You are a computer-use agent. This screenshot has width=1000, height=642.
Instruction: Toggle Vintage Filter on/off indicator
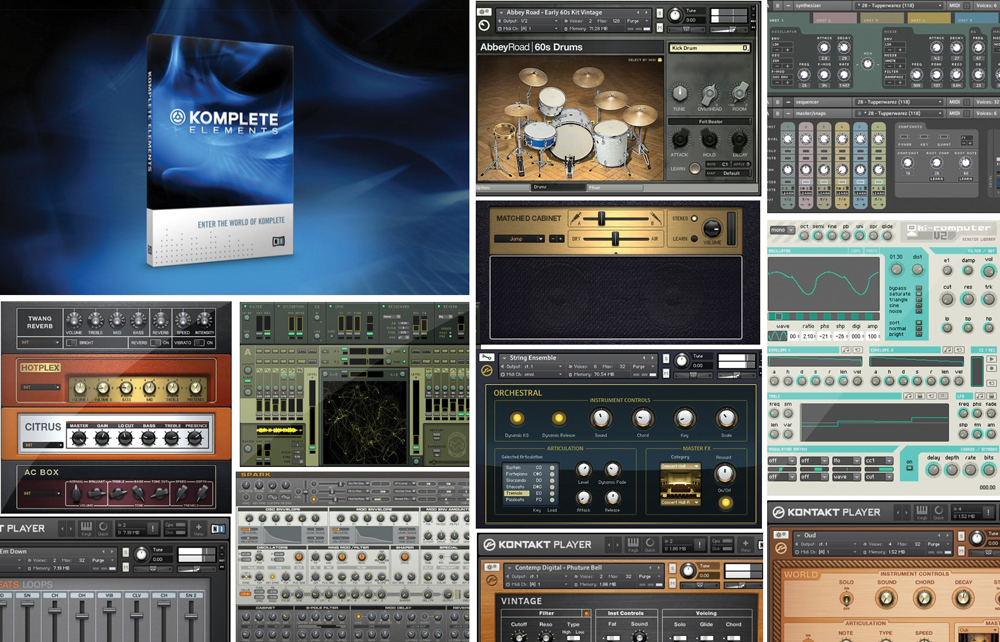point(586,613)
